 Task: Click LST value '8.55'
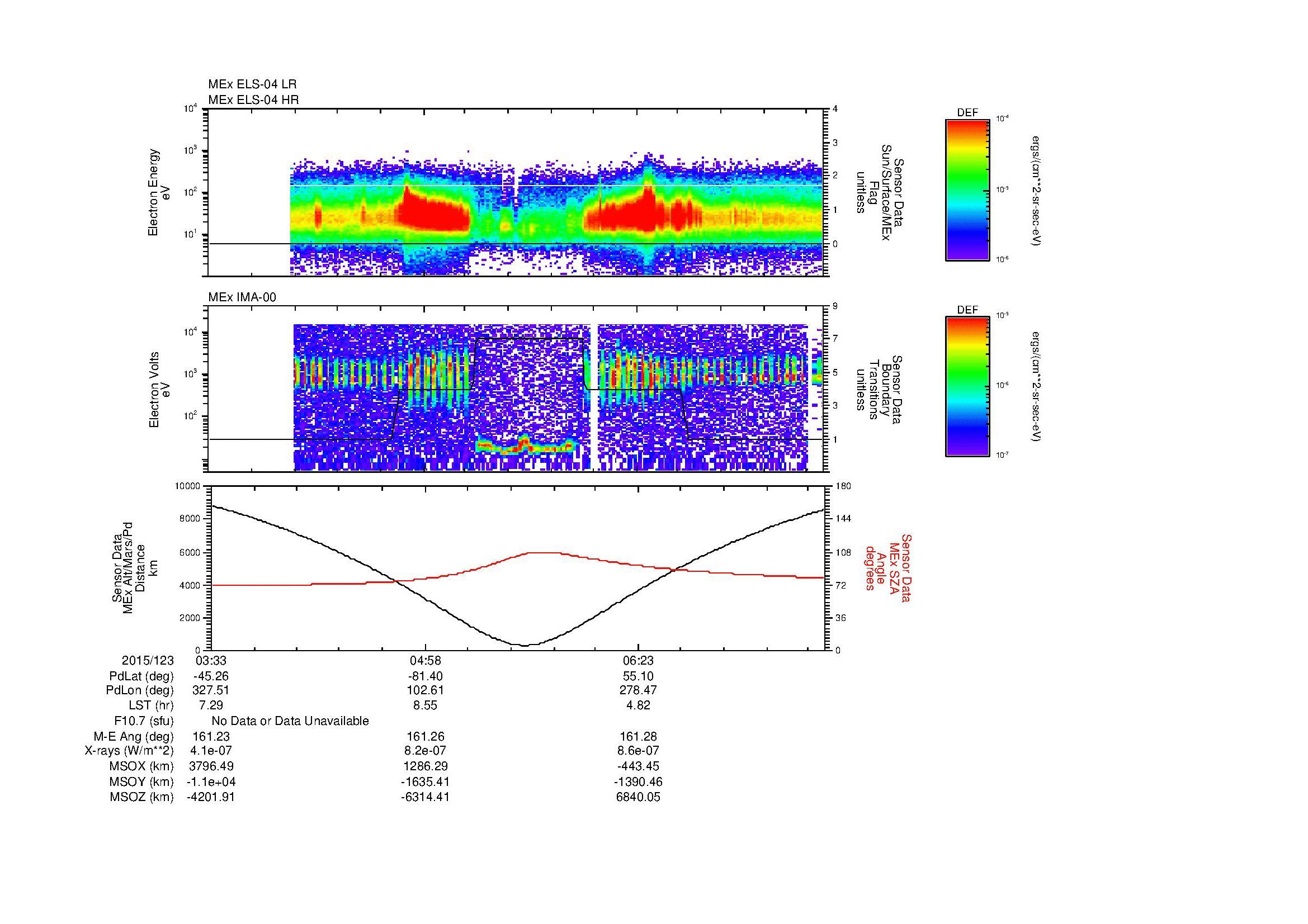[x=425, y=705]
